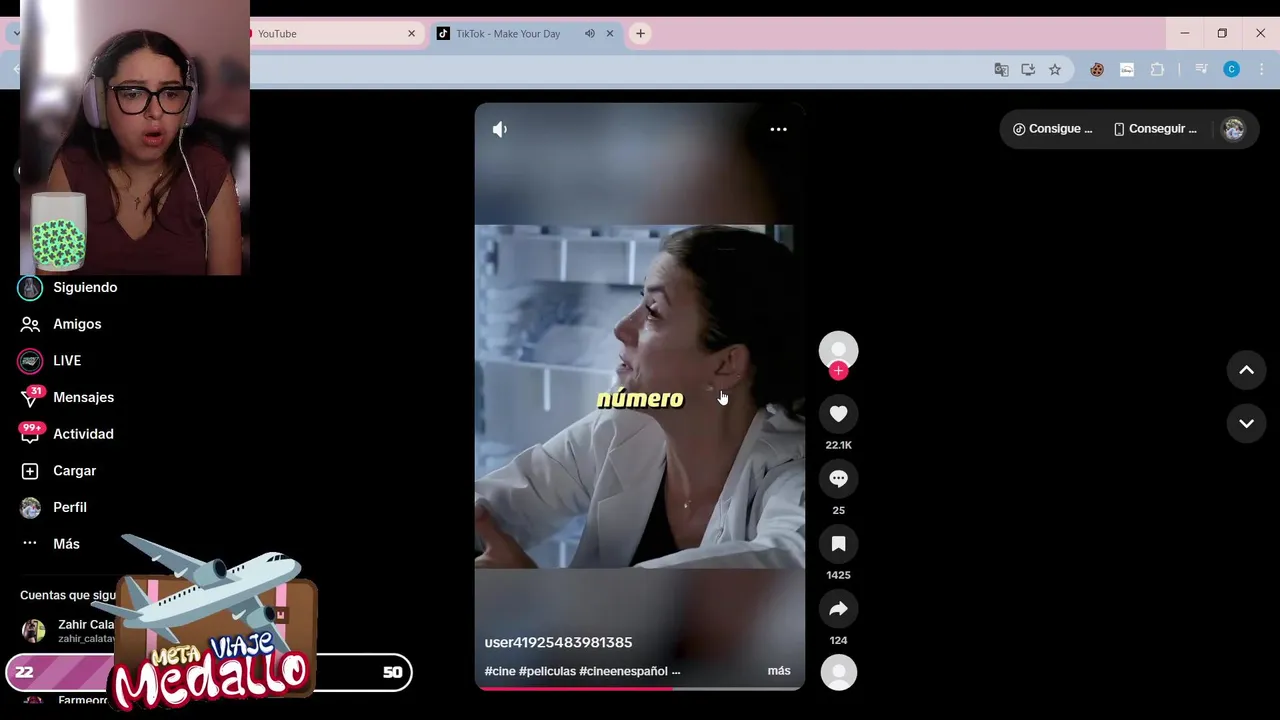This screenshot has height=720, width=1280.
Task: Click the video to pause playback
Action: pos(640,397)
